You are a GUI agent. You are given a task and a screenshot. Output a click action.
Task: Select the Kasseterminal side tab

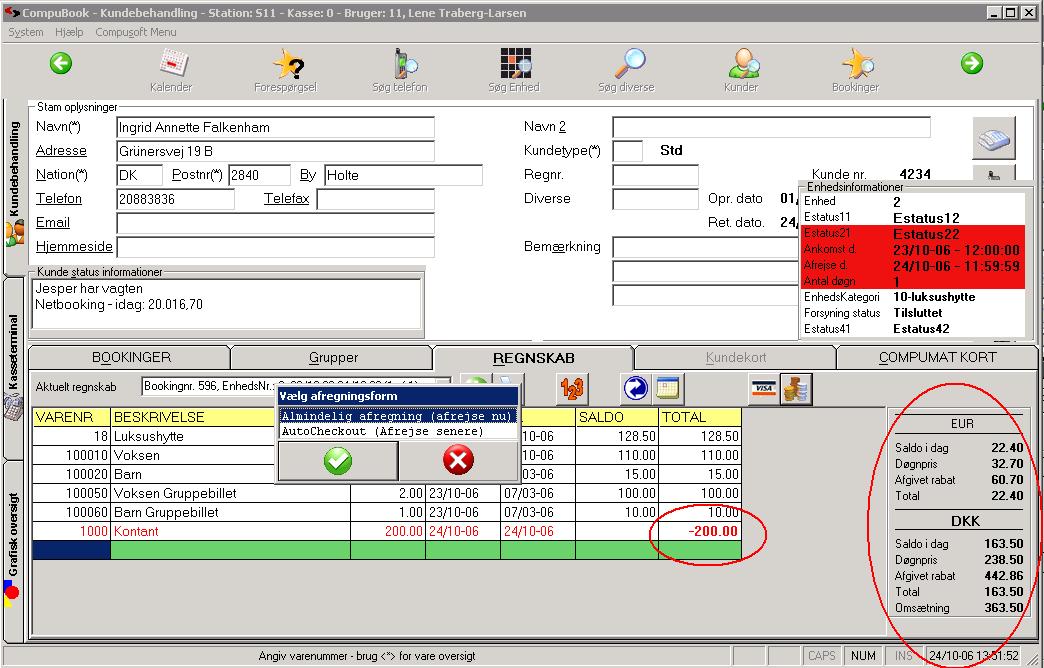tap(14, 368)
